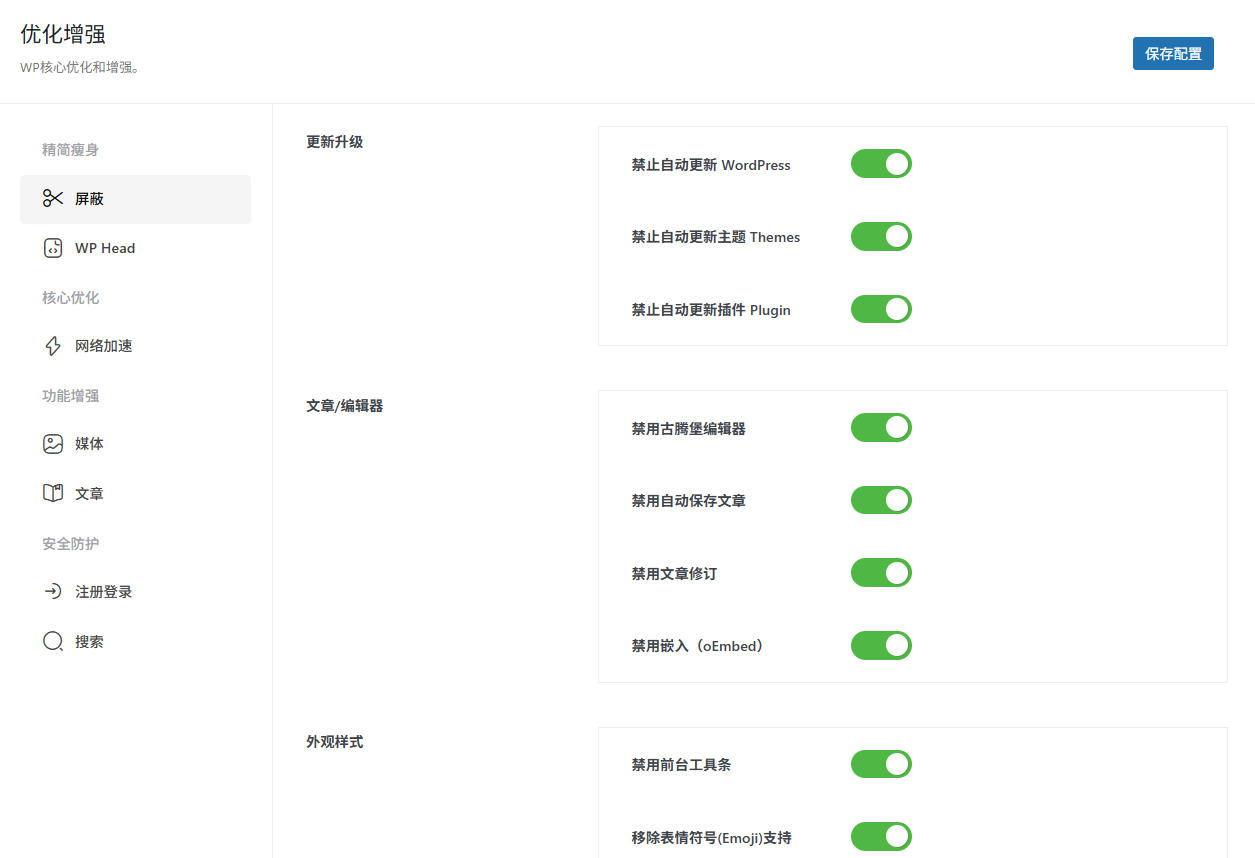Screen dimensions: 1255x858
Task: Disable 禁止自动更新主题 Themes switch
Action: coord(881,237)
